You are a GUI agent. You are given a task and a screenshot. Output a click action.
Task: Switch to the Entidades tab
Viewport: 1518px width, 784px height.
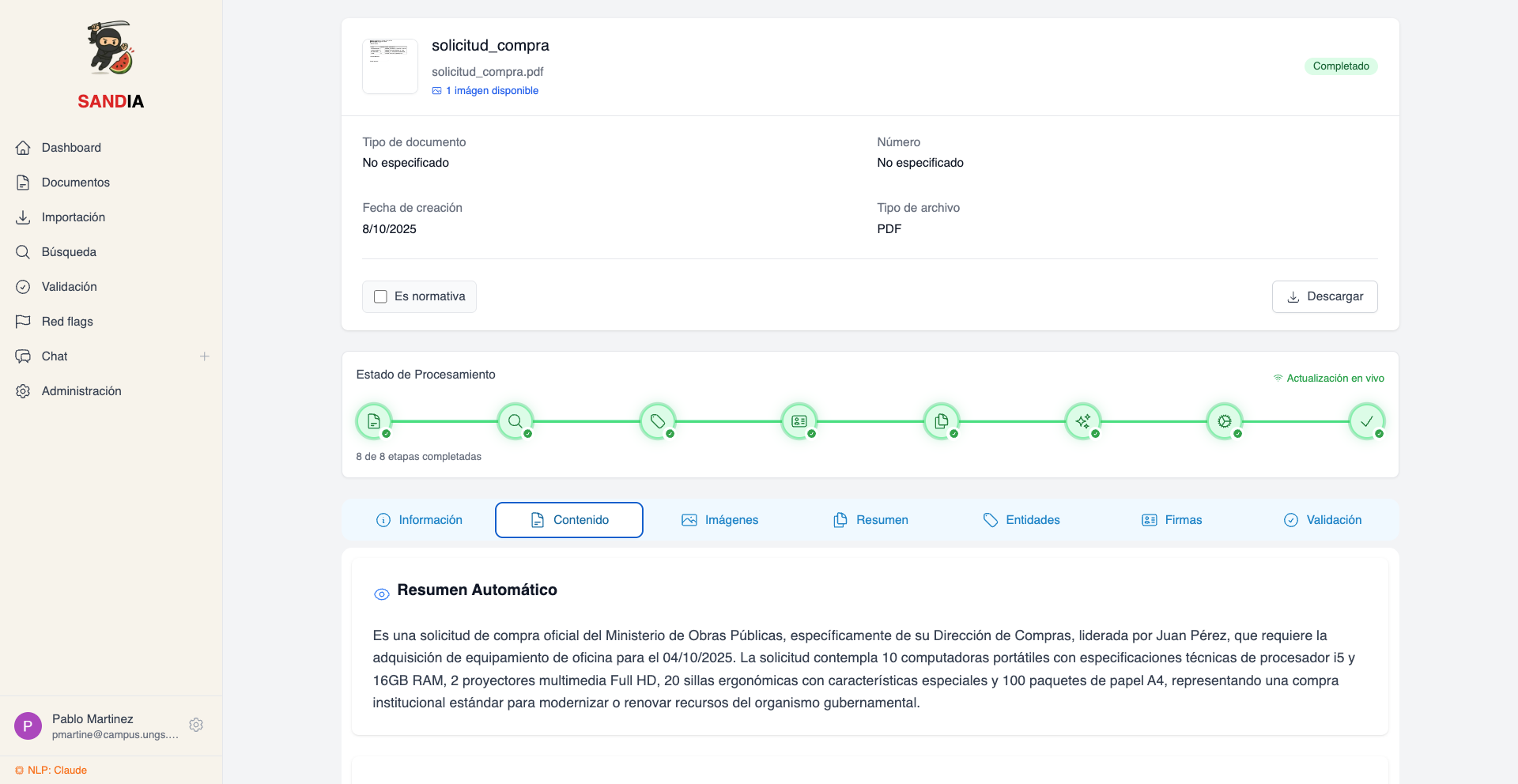point(1021,520)
